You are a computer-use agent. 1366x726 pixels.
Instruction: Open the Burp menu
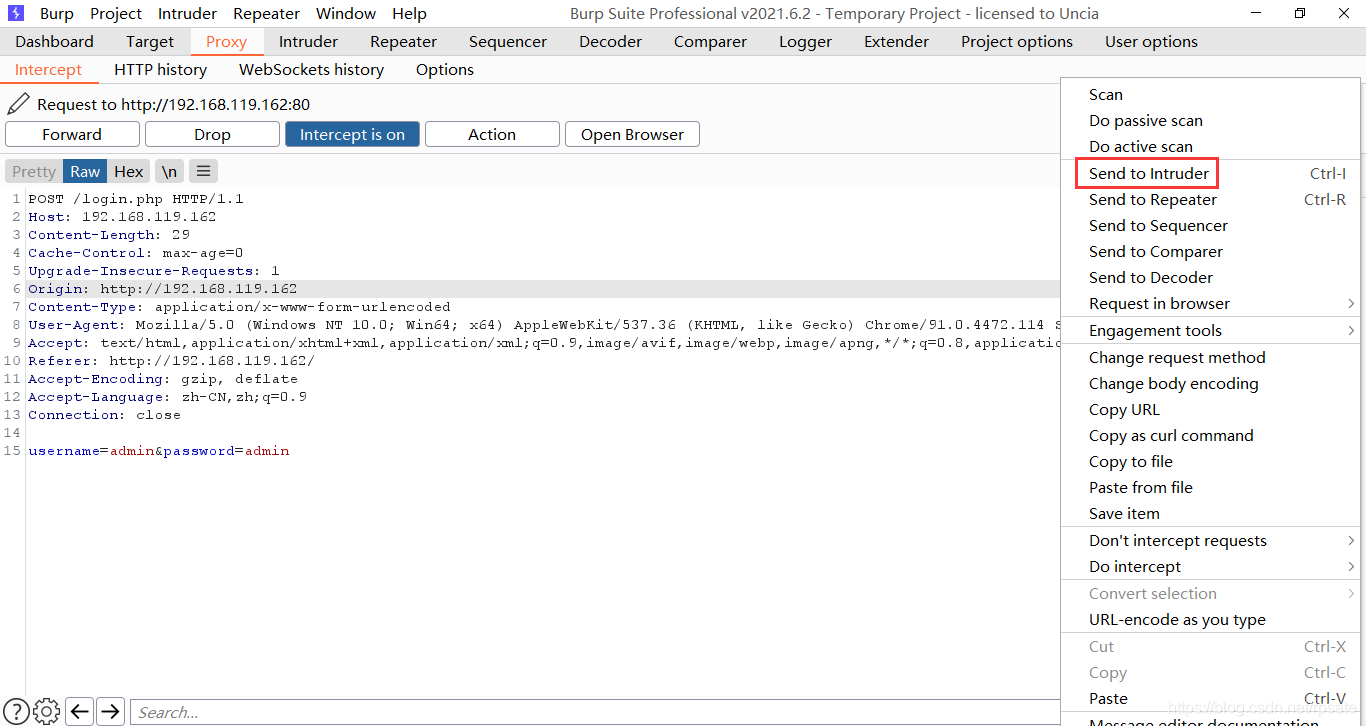pos(57,13)
